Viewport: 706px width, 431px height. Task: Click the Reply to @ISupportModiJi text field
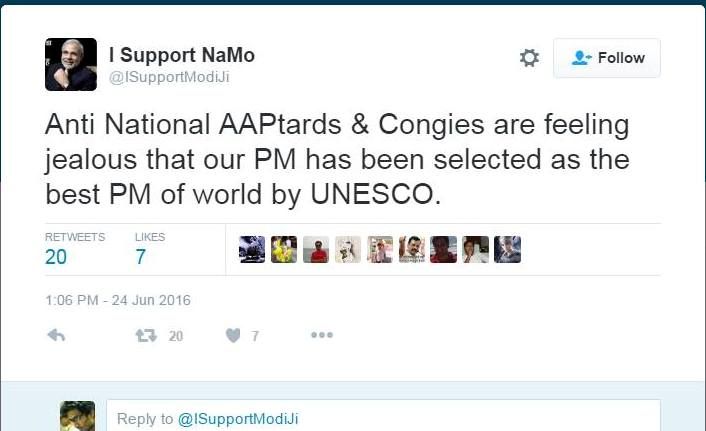383,418
